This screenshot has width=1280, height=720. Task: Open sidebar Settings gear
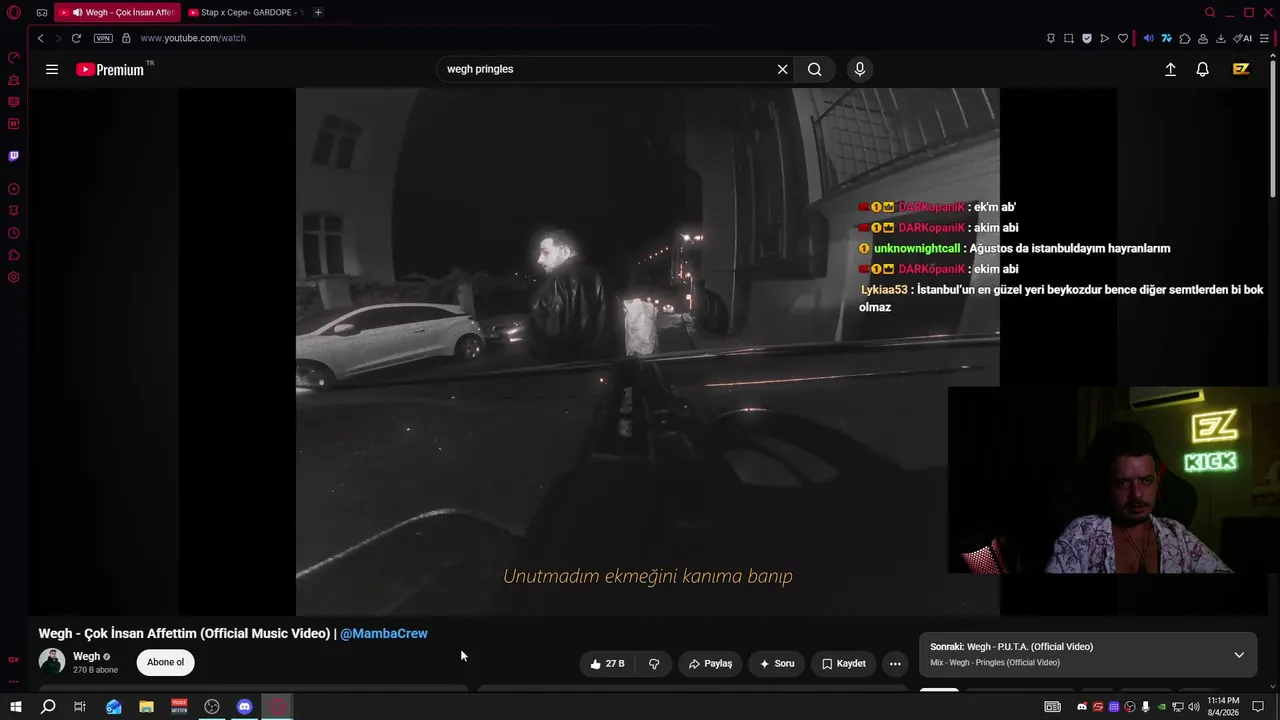pos(14,277)
